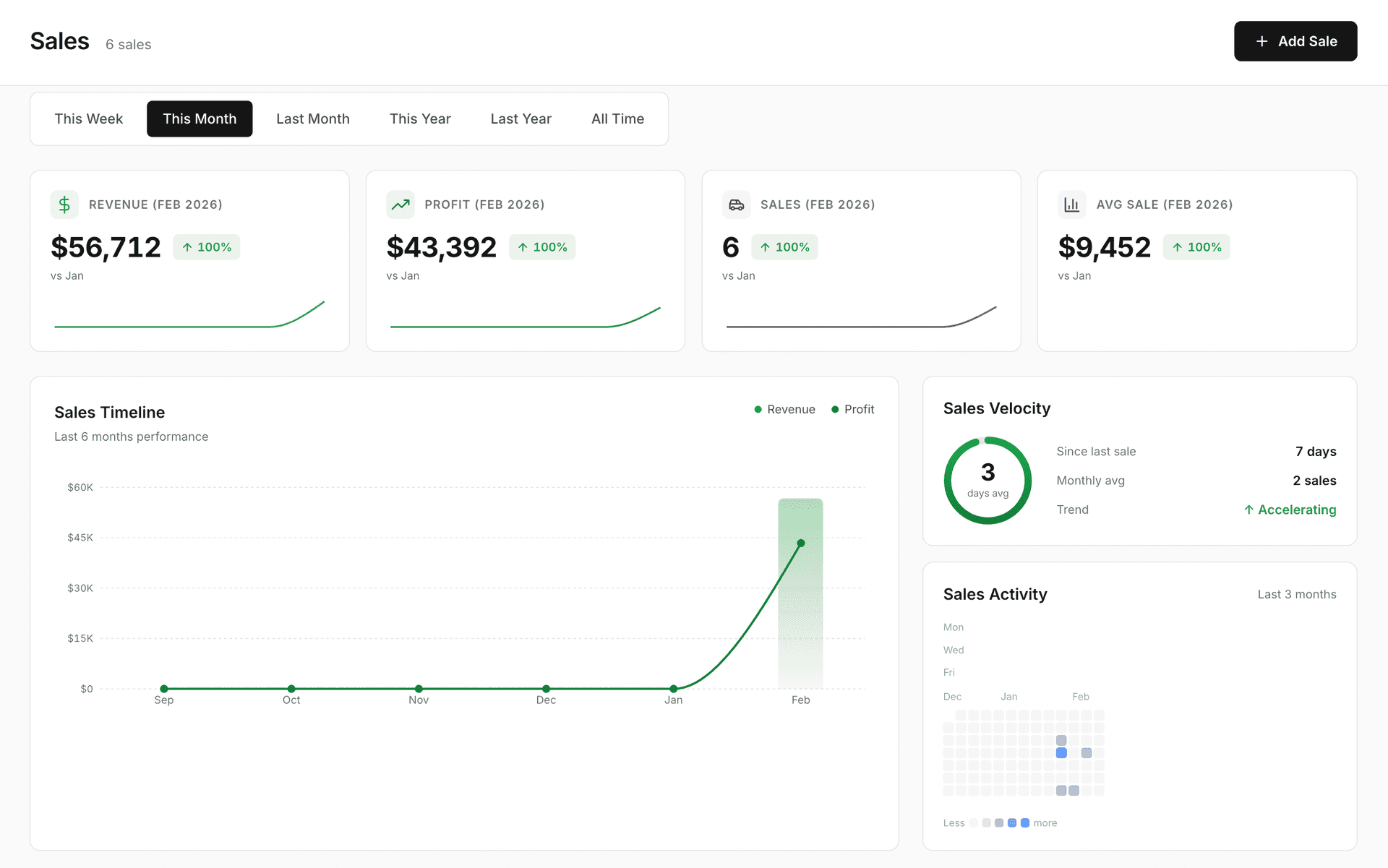
Task: Switch to the This Week tab
Action: pos(88,119)
